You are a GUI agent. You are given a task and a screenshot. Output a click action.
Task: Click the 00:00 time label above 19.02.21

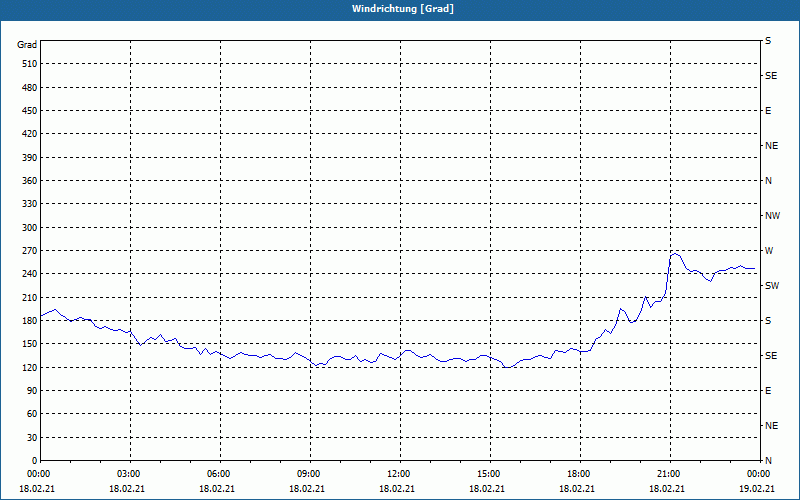coord(758,474)
